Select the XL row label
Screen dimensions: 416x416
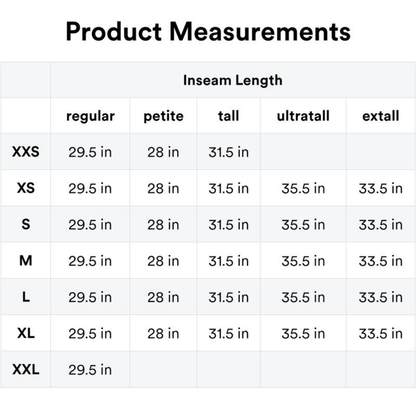coord(26,333)
